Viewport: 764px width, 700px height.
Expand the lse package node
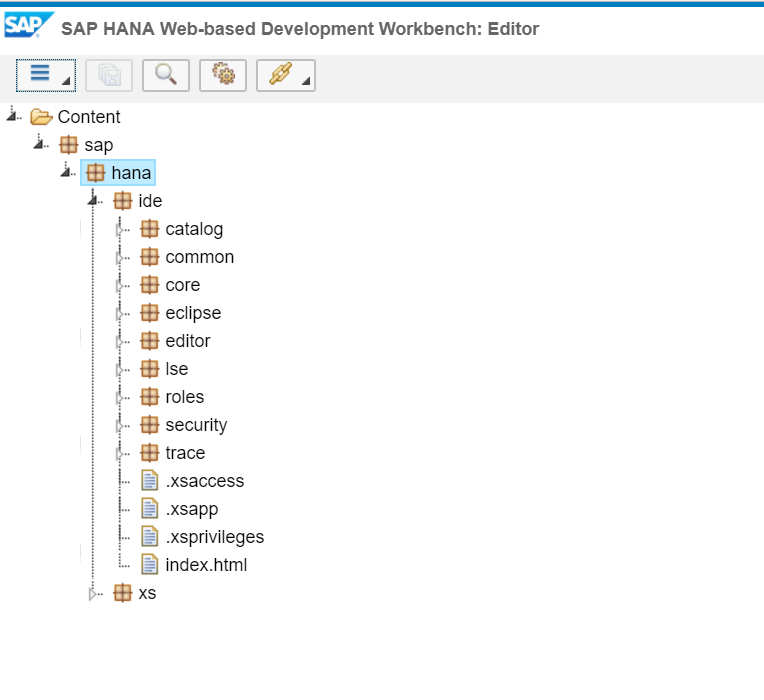pos(119,369)
